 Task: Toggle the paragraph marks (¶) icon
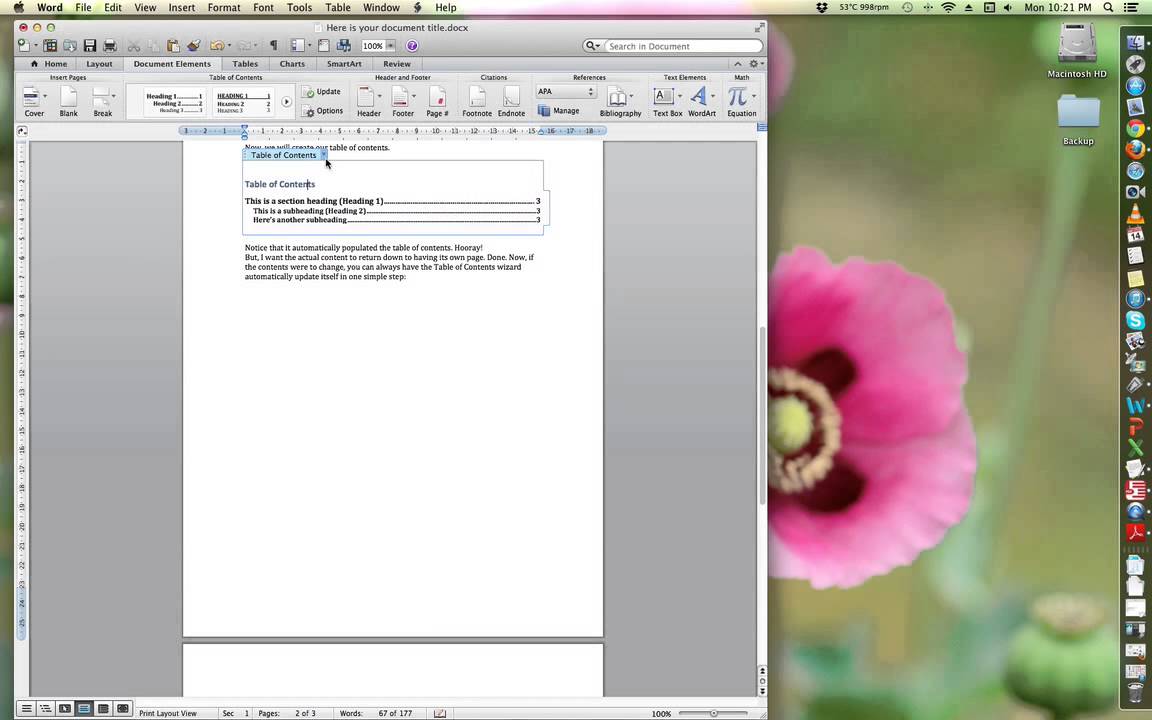pyautogui.click(x=273, y=46)
